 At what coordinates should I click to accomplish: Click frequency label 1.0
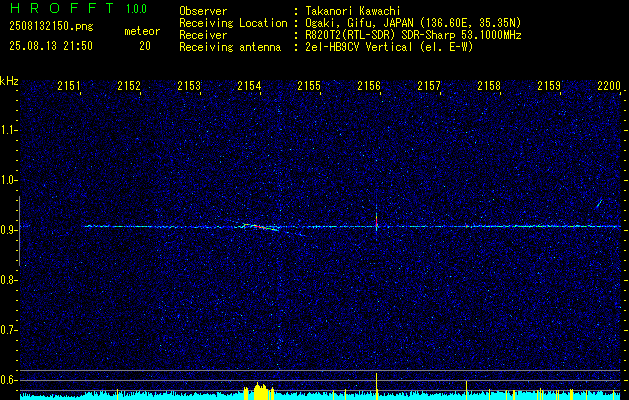8,180
